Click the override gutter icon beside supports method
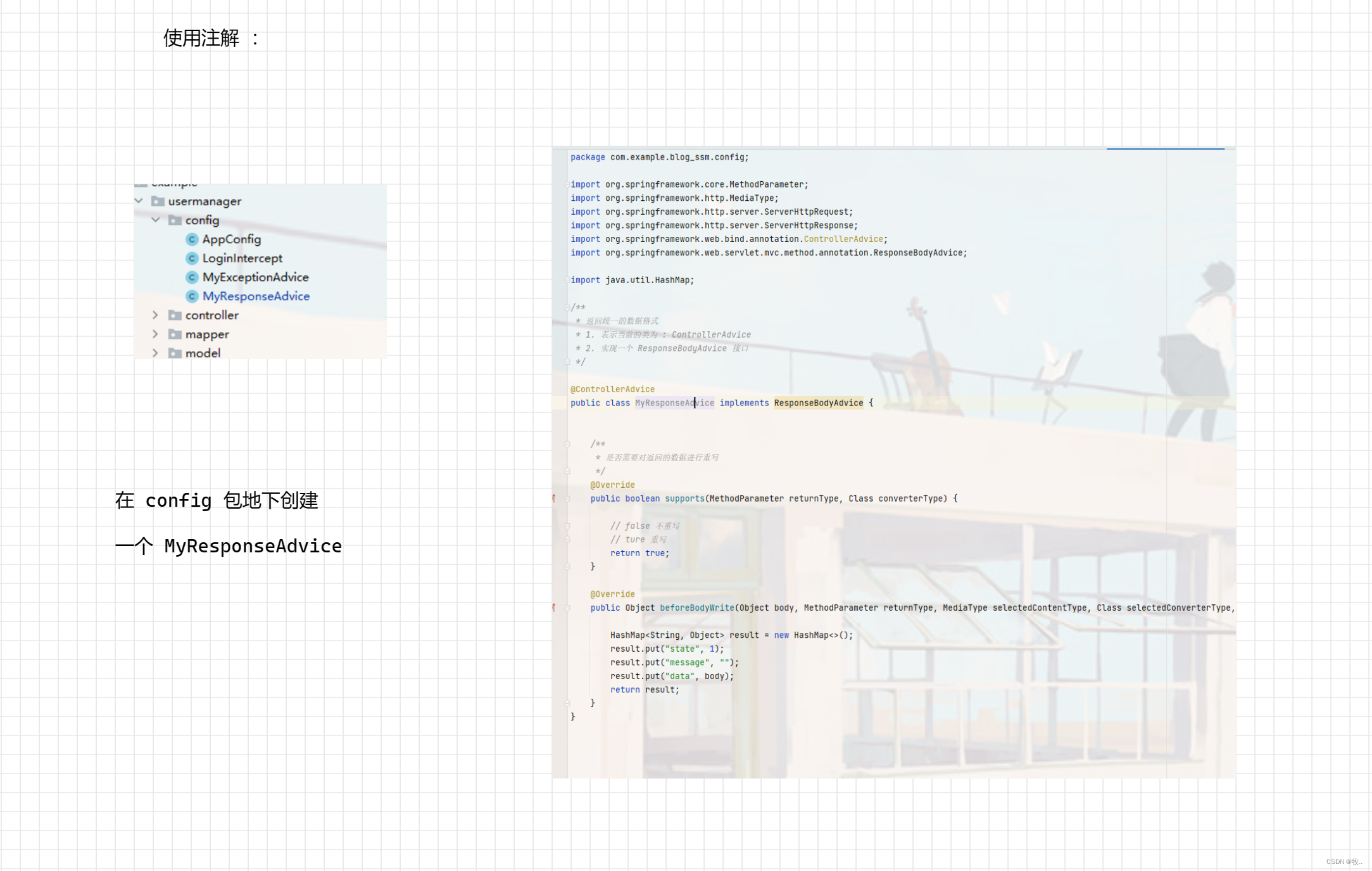Image resolution: width=1372 pixels, height=871 pixels. (554, 499)
